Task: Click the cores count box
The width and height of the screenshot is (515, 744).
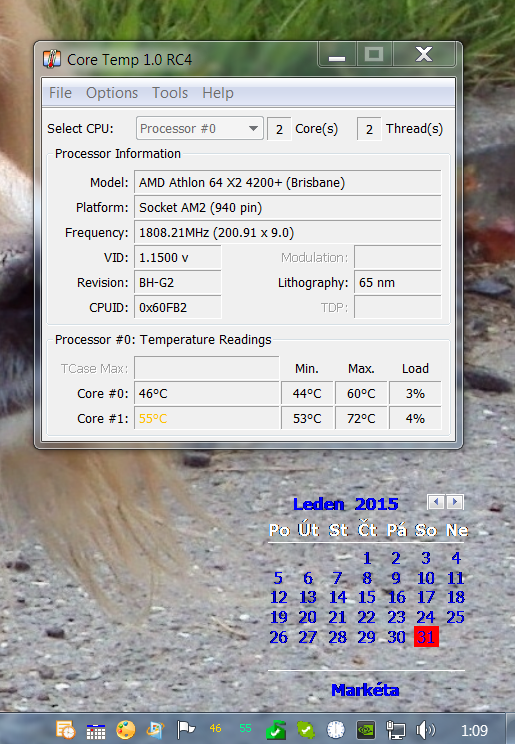Action: (280, 129)
